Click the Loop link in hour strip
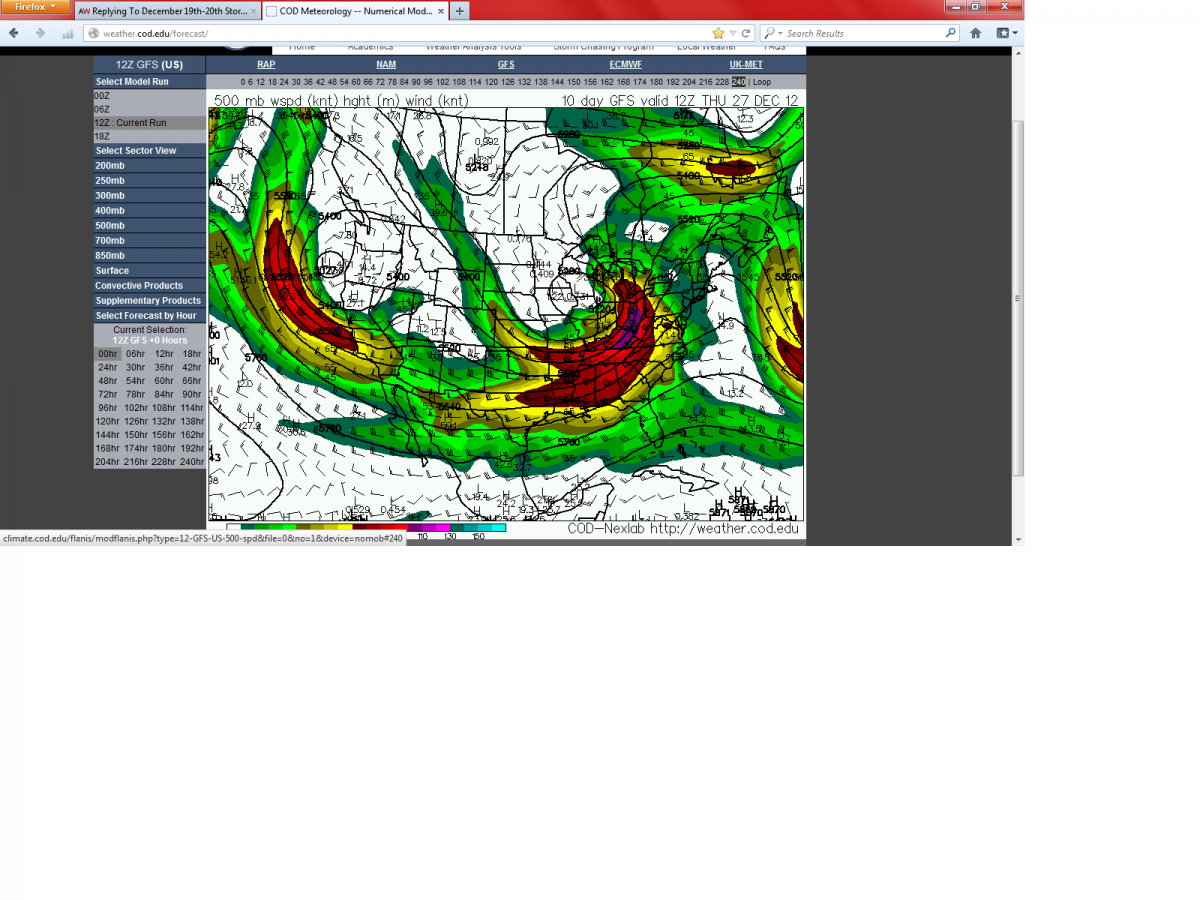Viewport: 1200px width, 900px height. pos(762,82)
